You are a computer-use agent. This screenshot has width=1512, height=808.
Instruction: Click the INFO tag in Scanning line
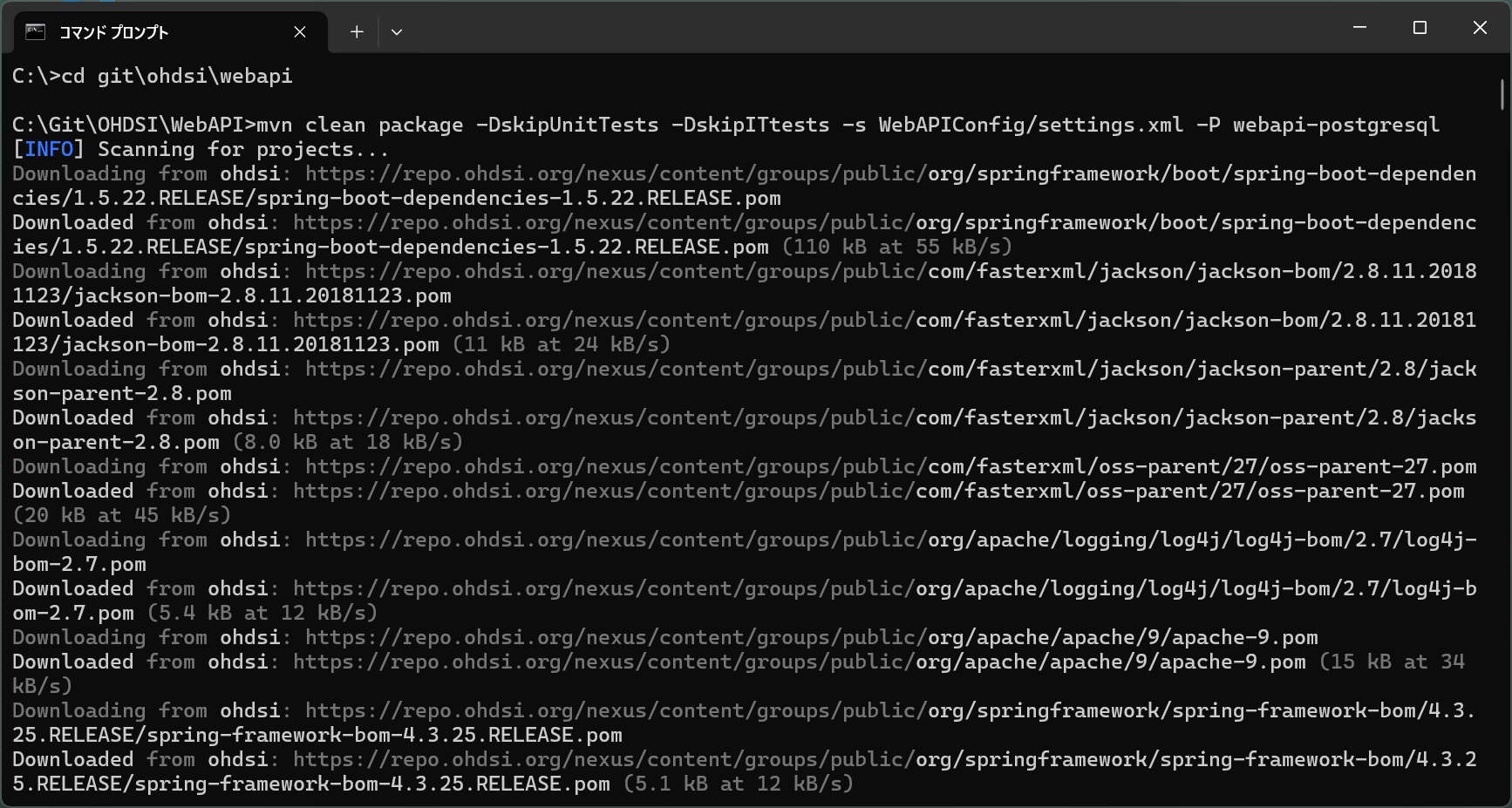(49, 149)
